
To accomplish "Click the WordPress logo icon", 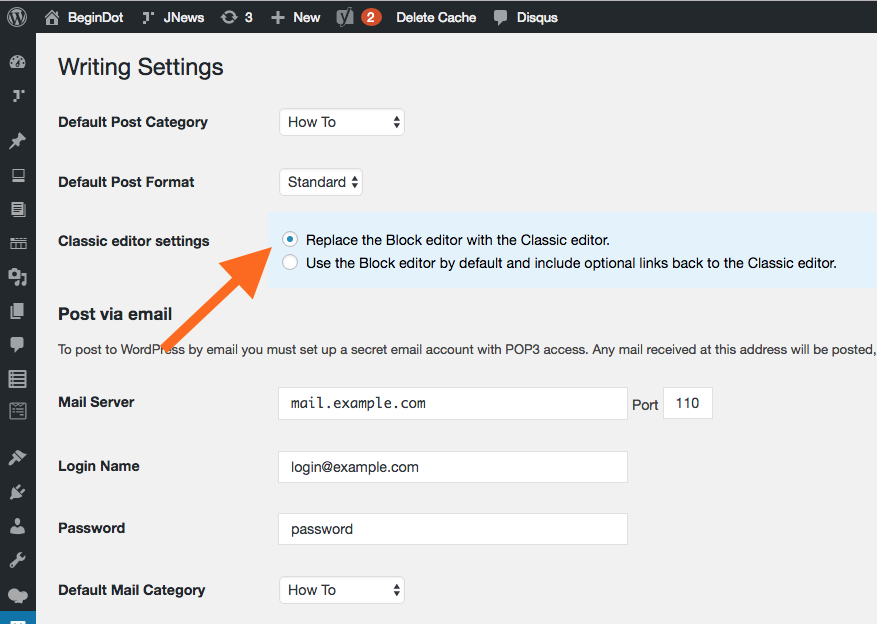I will click(x=17, y=17).
